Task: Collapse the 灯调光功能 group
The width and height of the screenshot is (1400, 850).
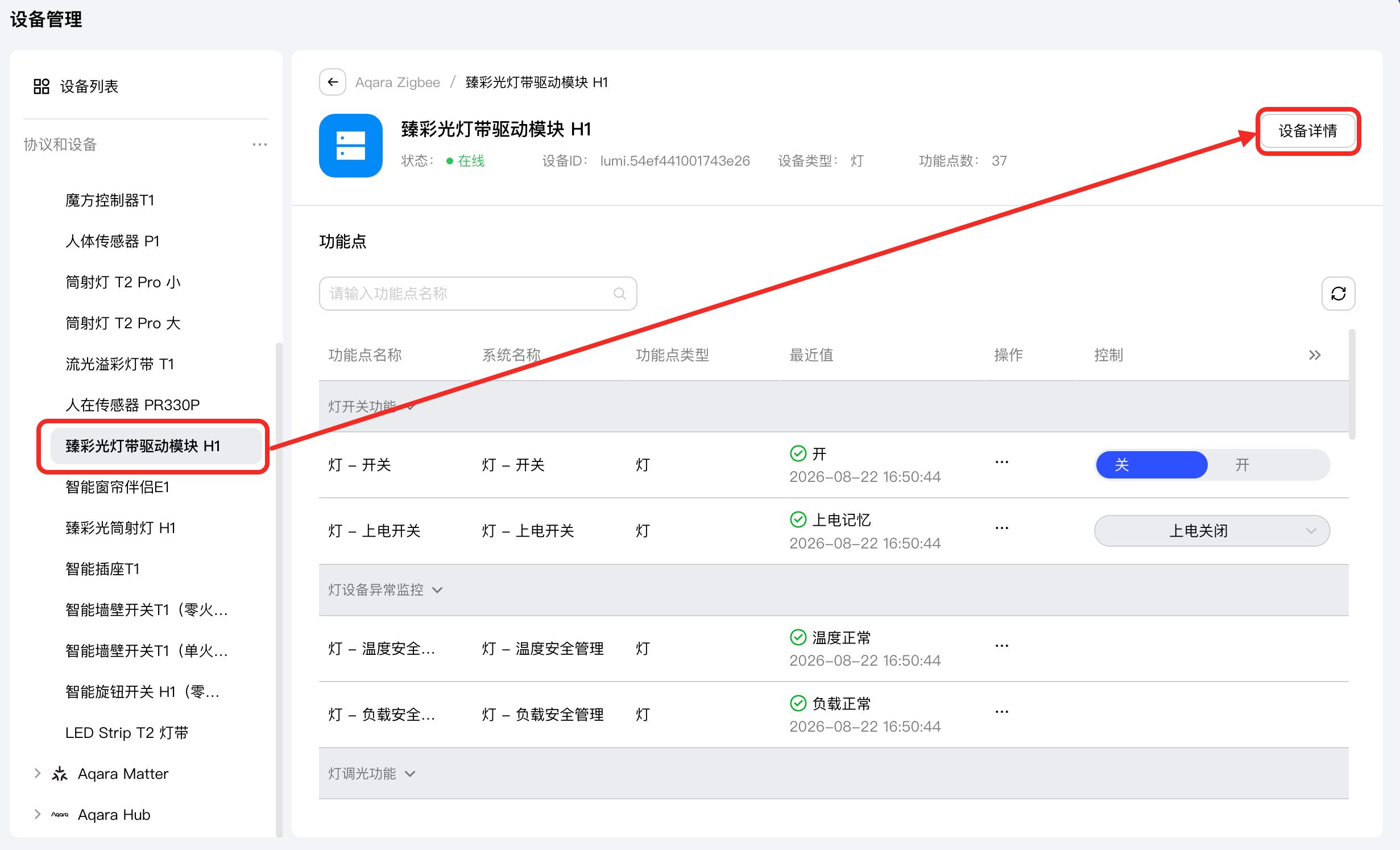Action: coord(411,774)
